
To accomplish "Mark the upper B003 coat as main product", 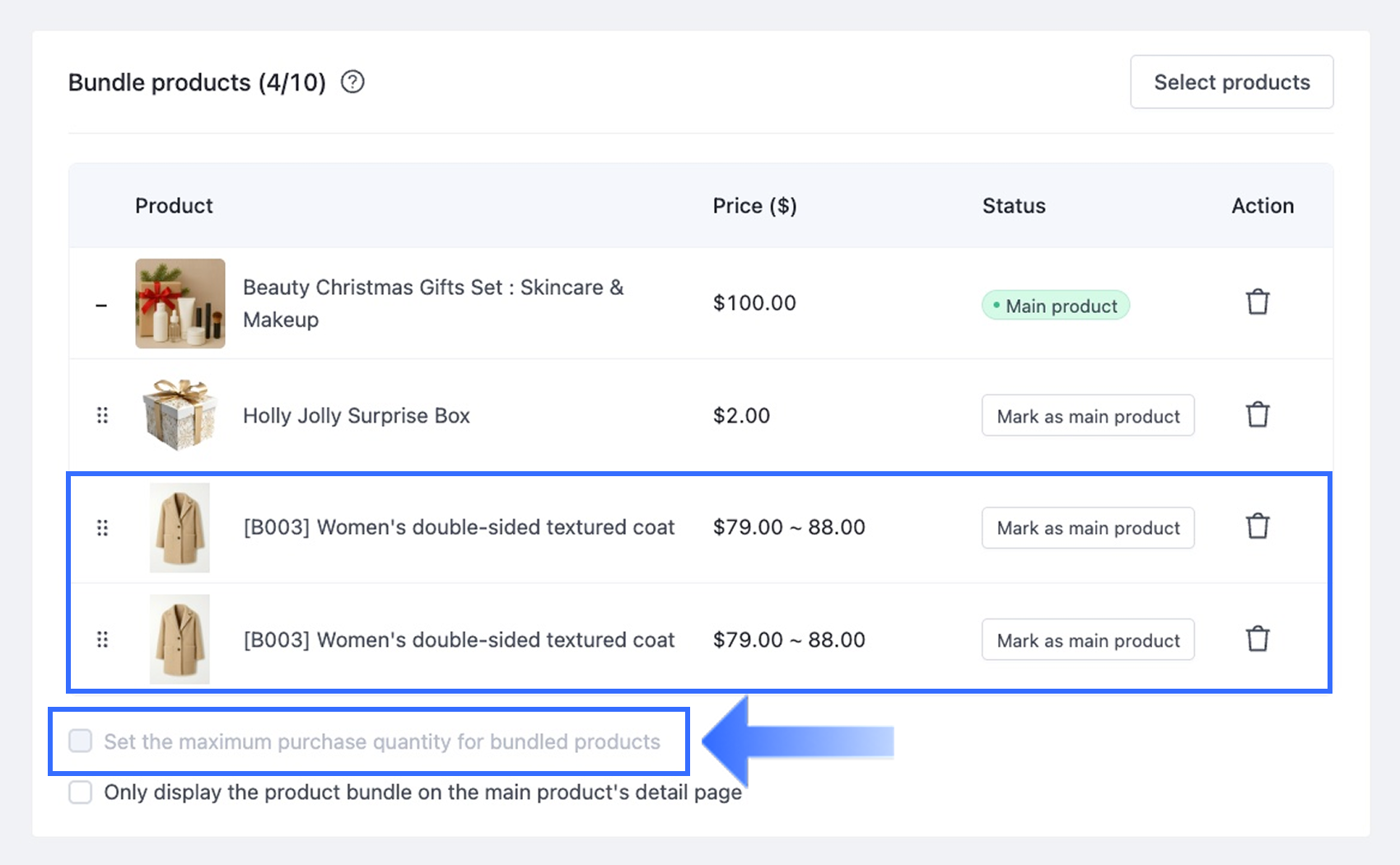I will click(x=1088, y=528).
